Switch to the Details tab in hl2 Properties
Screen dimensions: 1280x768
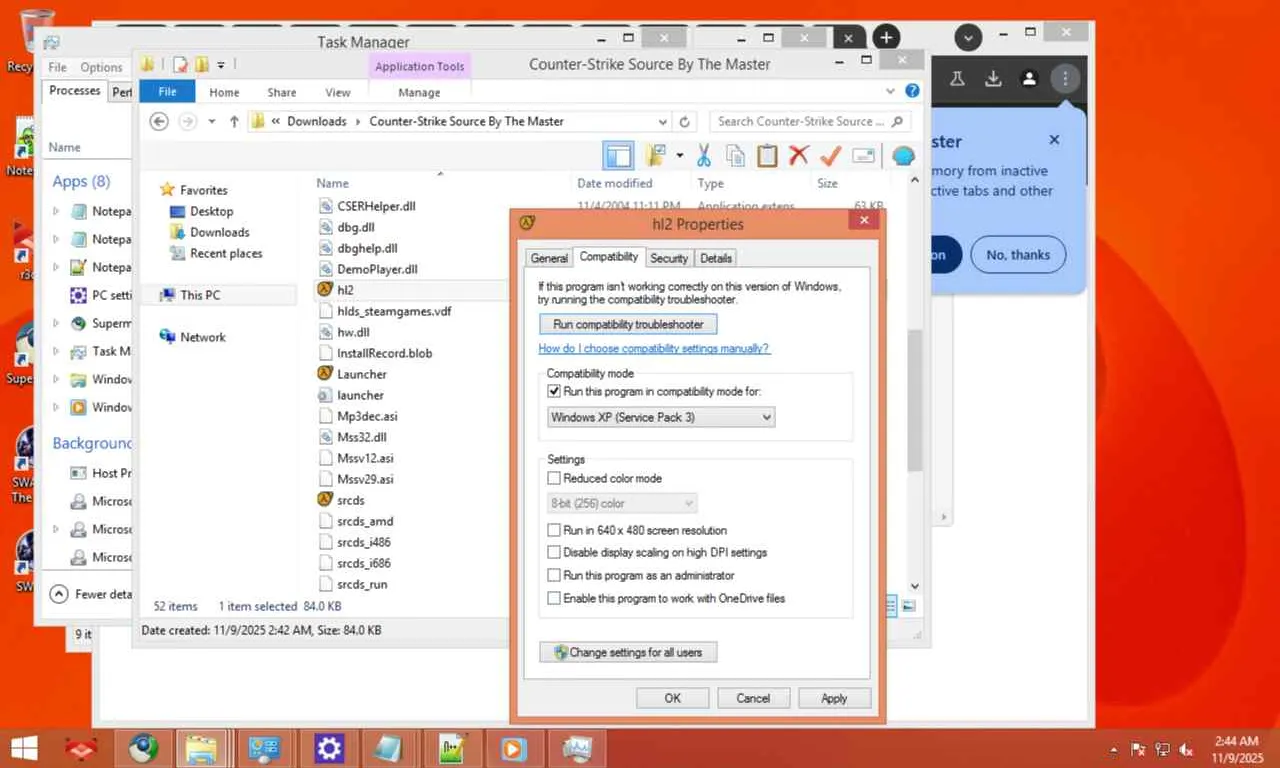tap(716, 258)
